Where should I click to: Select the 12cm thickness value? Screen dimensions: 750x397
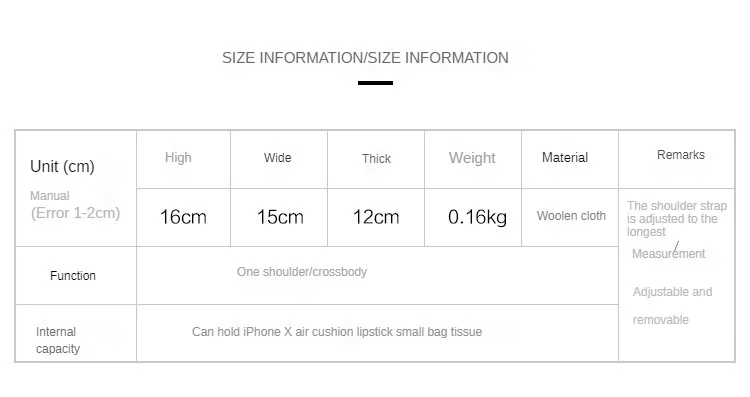point(376,217)
